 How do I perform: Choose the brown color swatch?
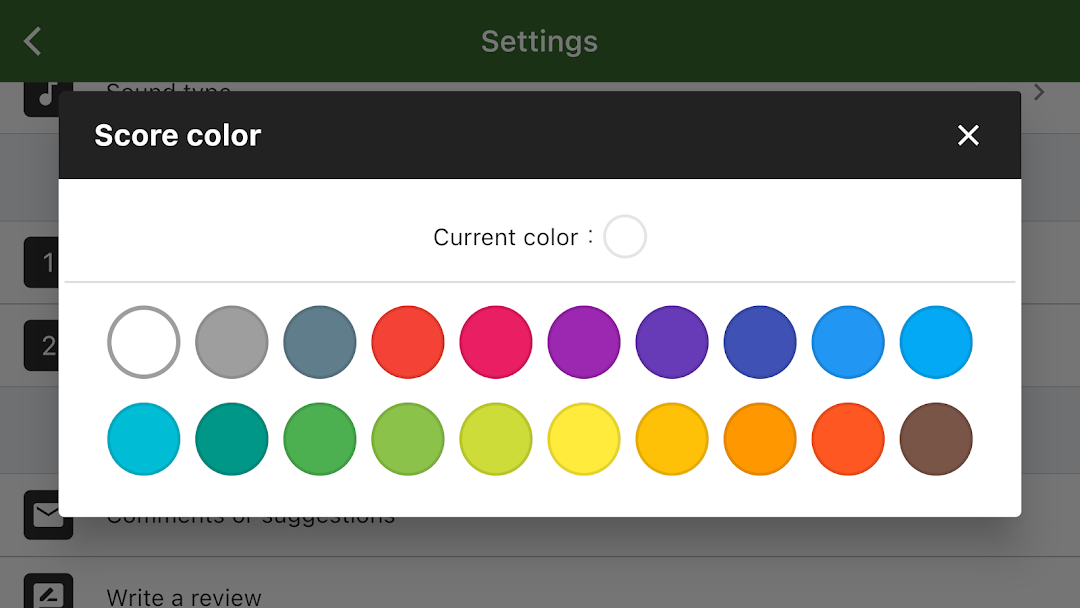(936, 439)
